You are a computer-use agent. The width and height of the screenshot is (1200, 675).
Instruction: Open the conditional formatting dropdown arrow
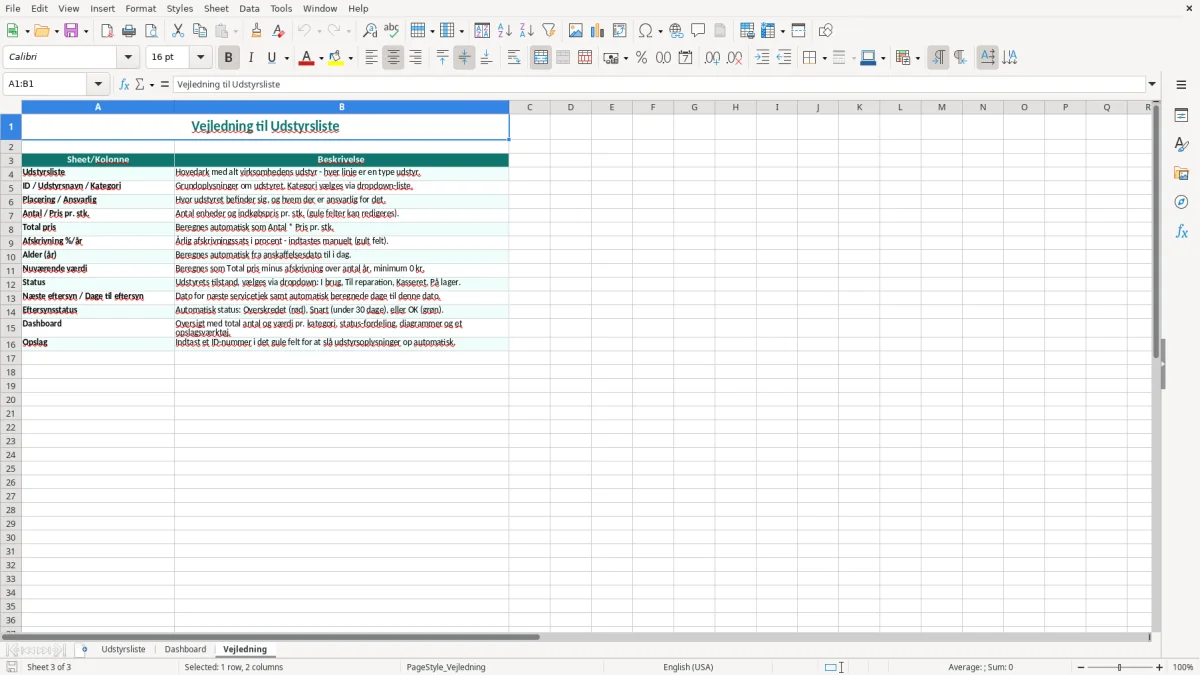(x=917, y=58)
